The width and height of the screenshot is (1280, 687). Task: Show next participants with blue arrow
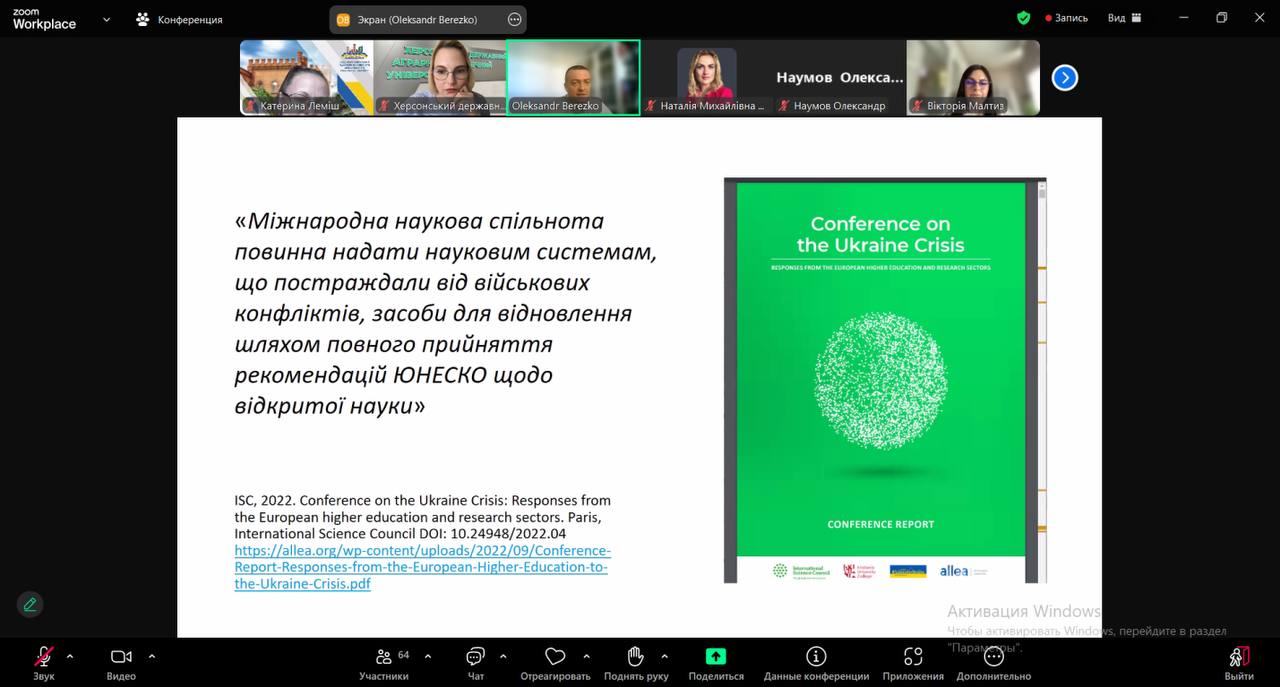pyautogui.click(x=1065, y=77)
